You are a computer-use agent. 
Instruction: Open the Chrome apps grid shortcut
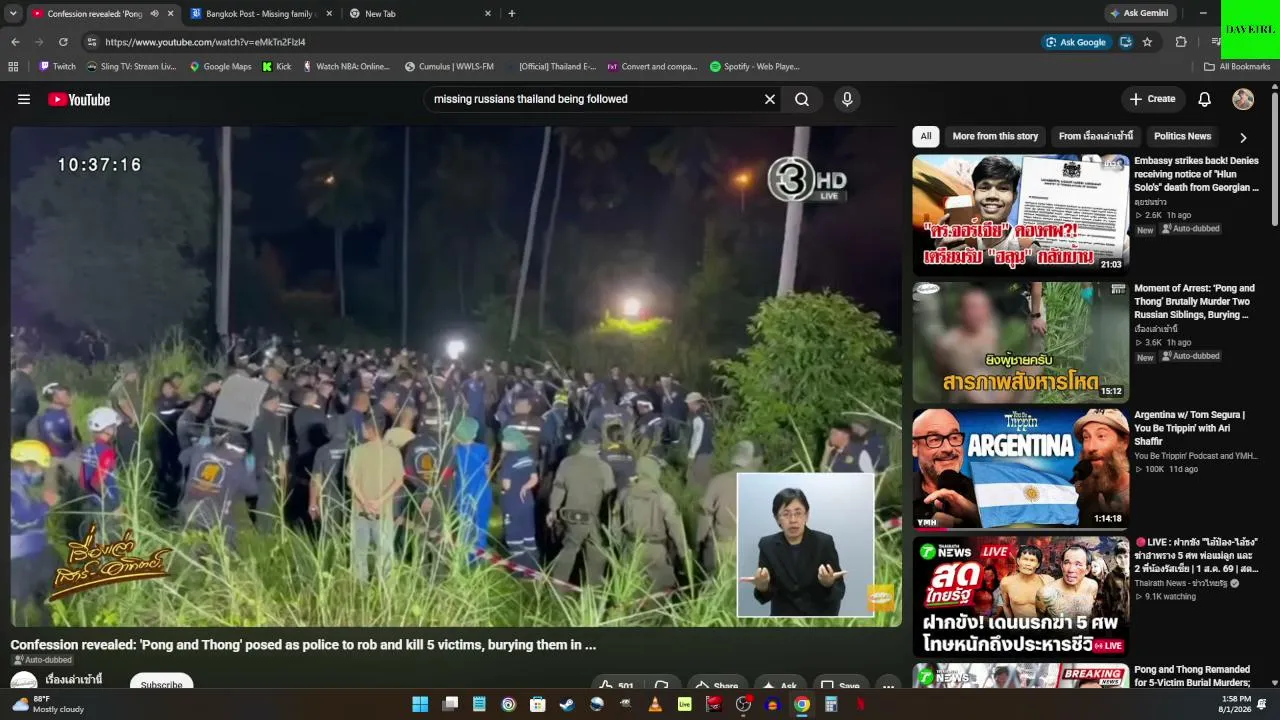pyautogui.click(x=13, y=67)
